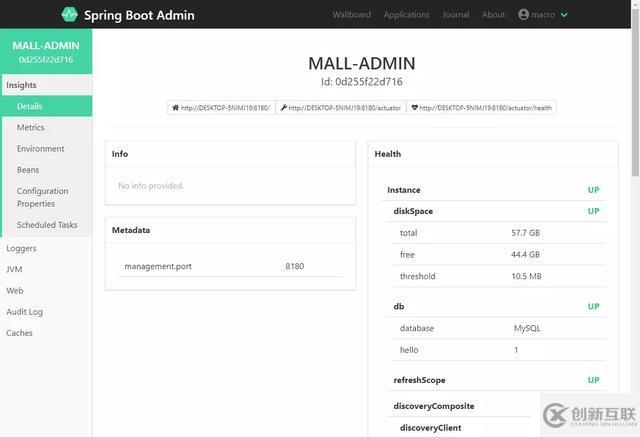
Task: Select the Details sidebar item
Action: 47,106
